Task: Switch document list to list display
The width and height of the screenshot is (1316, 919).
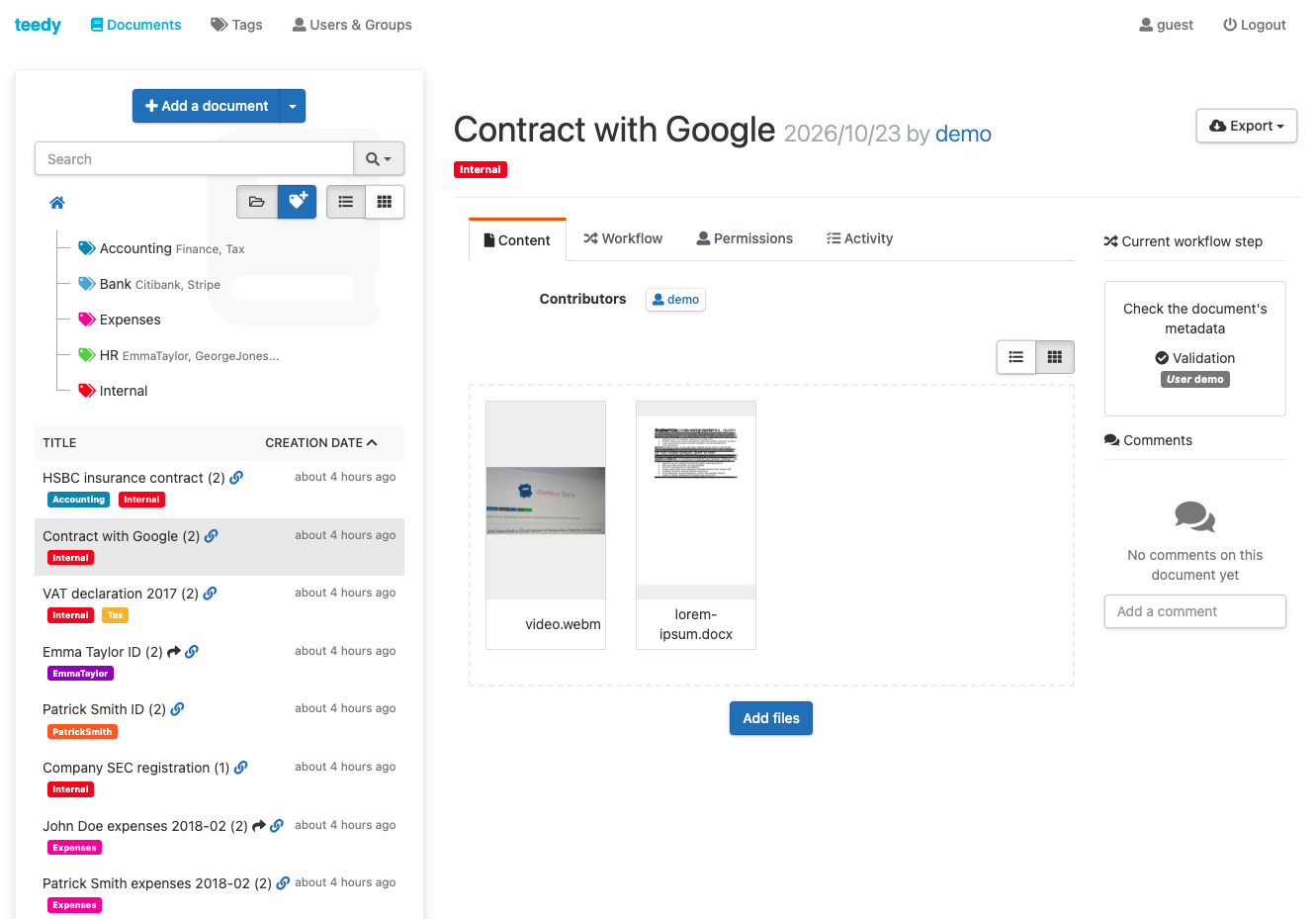Action: [x=346, y=202]
